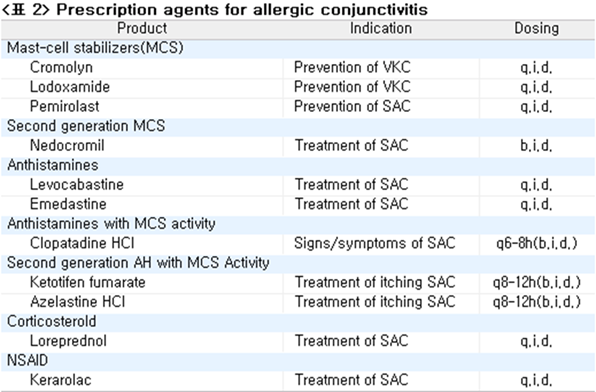Select Anthistamines with MCS activity row
The height and width of the screenshot is (392, 596).
coord(298,224)
